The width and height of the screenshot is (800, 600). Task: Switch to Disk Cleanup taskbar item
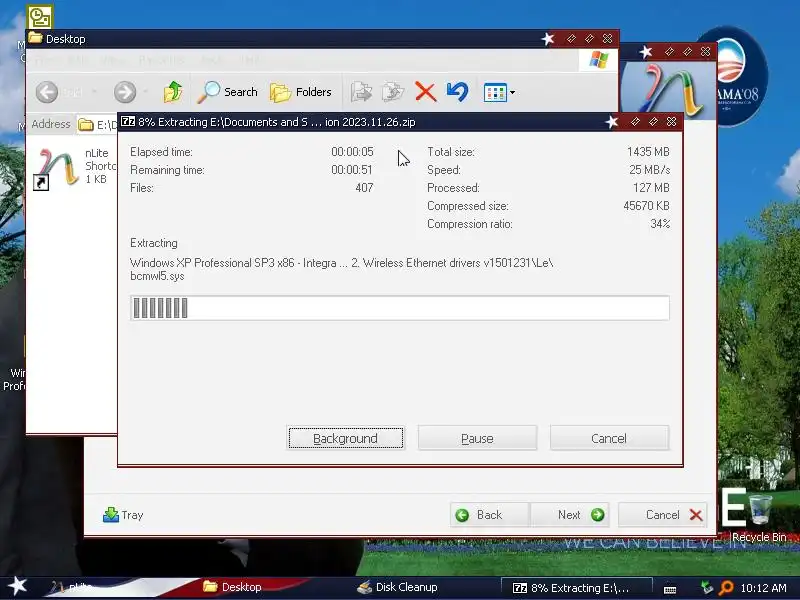[x=397, y=587]
